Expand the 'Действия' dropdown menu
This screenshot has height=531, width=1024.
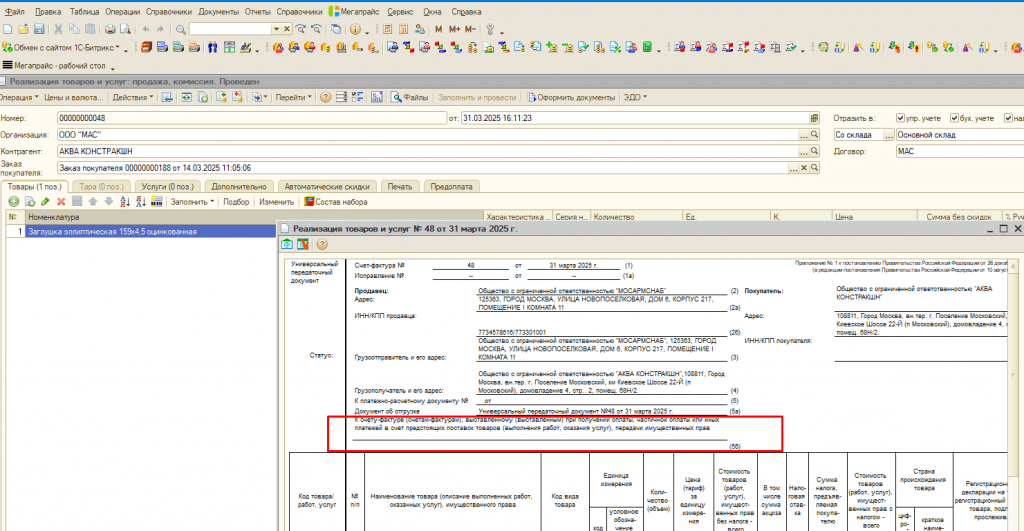pyautogui.click(x=133, y=97)
